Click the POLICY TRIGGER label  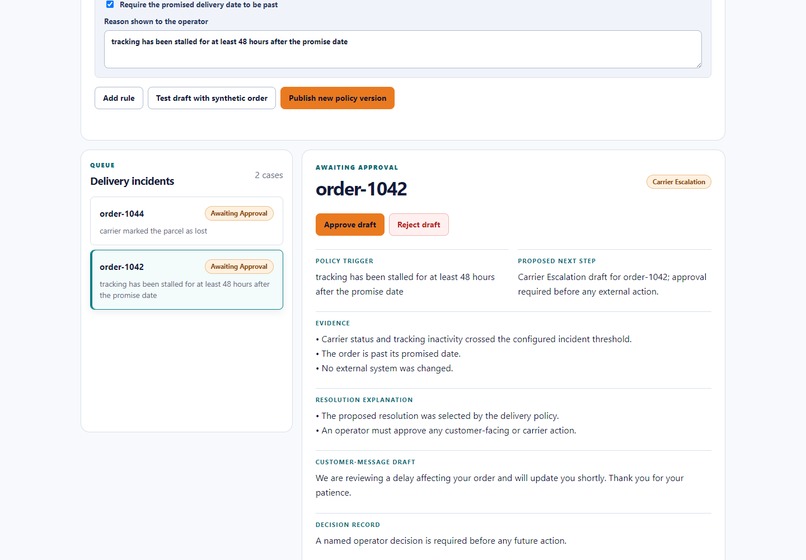click(x=344, y=261)
